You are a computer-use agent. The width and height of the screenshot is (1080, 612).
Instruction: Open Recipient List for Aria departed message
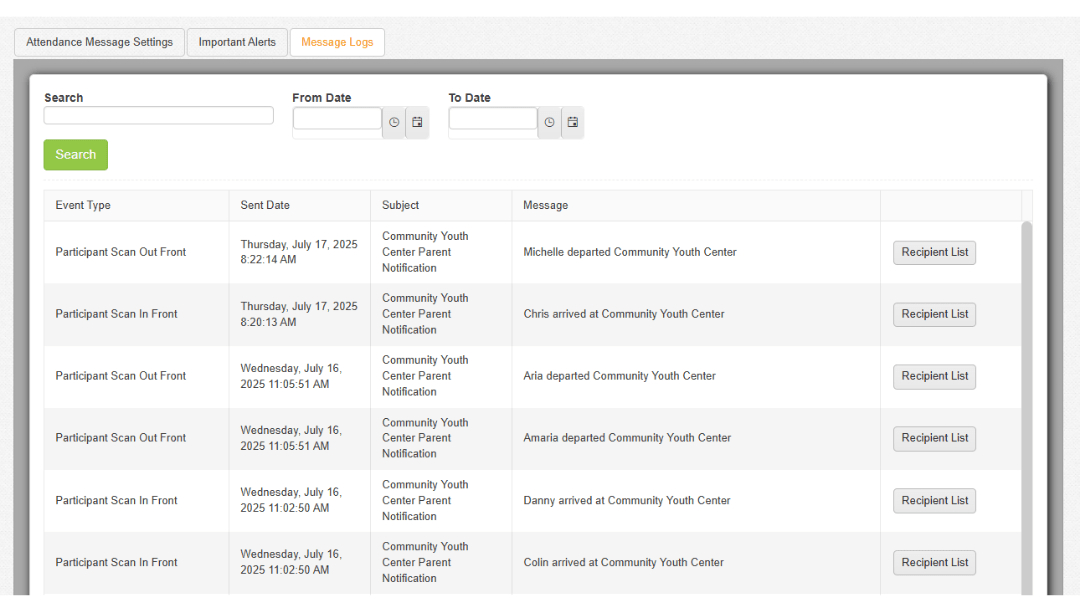[934, 377]
